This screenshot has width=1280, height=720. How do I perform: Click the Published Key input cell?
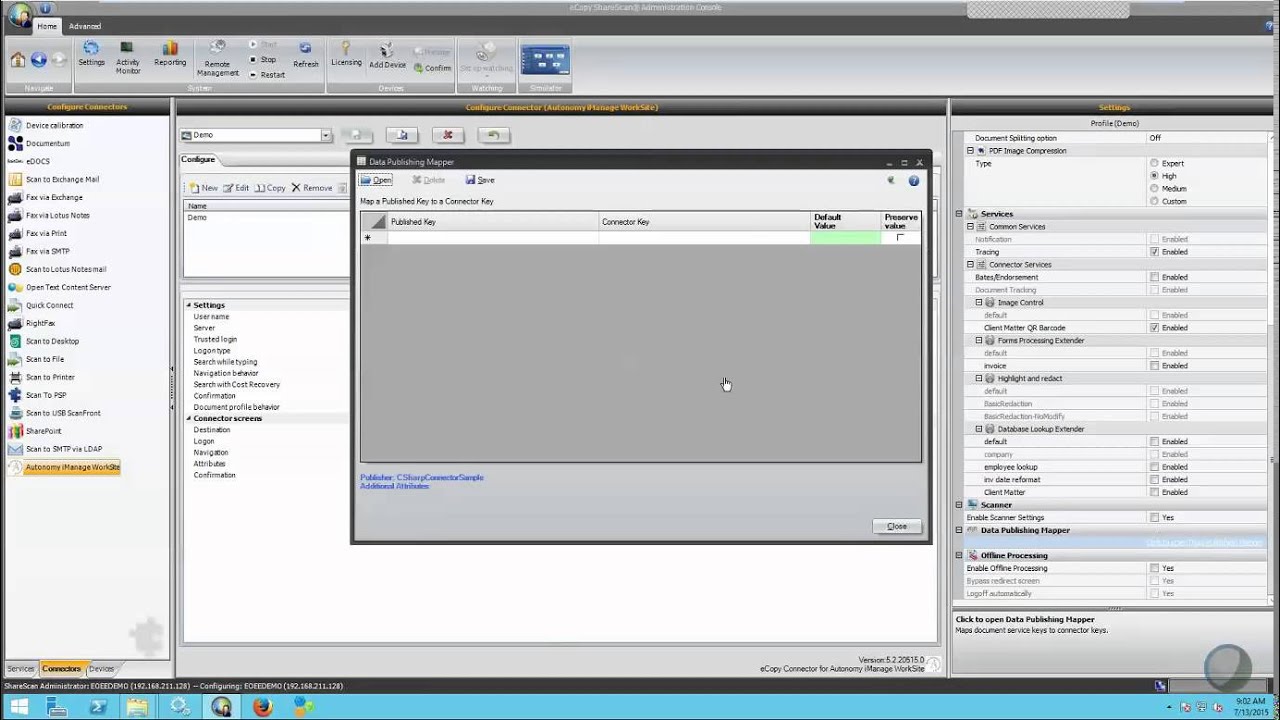(x=493, y=238)
